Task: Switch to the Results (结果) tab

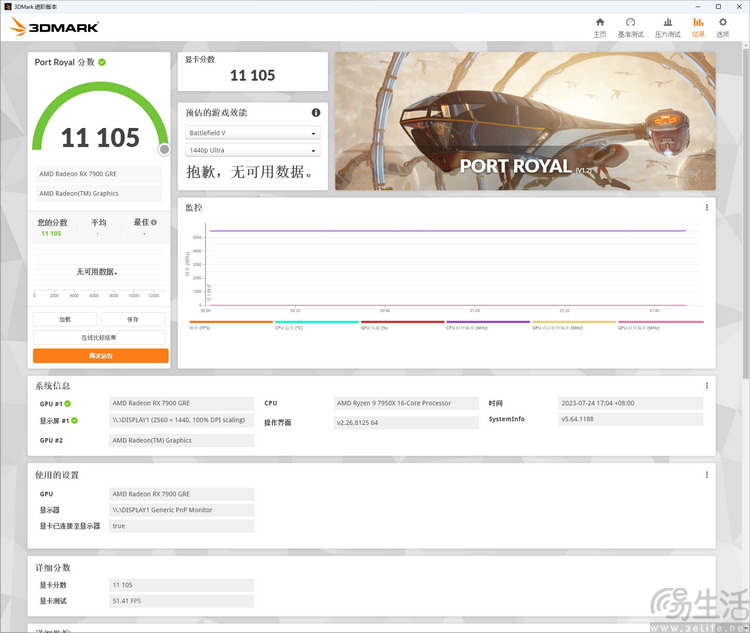Action: [x=698, y=28]
